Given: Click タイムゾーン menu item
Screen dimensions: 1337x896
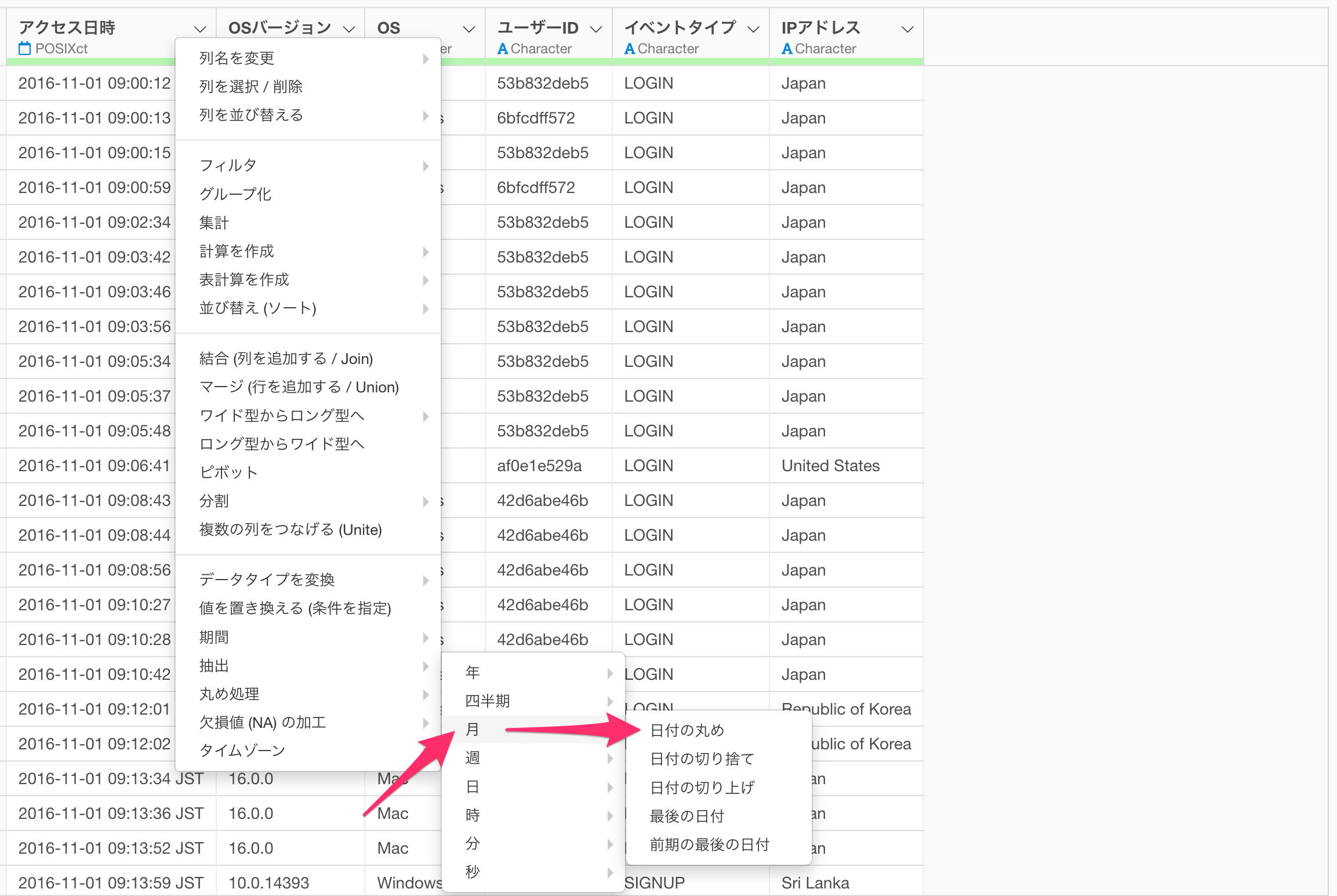Looking at the screenshot, I should (x=242, y=751).
